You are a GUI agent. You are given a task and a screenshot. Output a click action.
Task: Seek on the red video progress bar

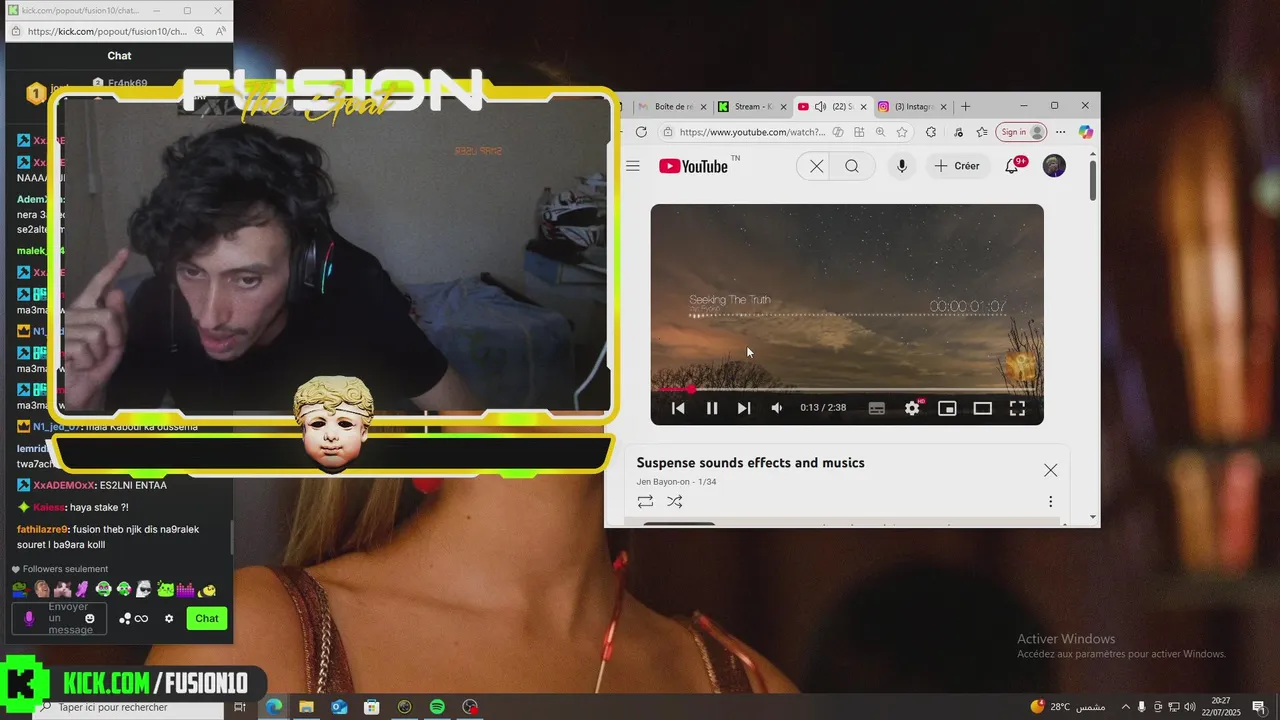[847, 389]
